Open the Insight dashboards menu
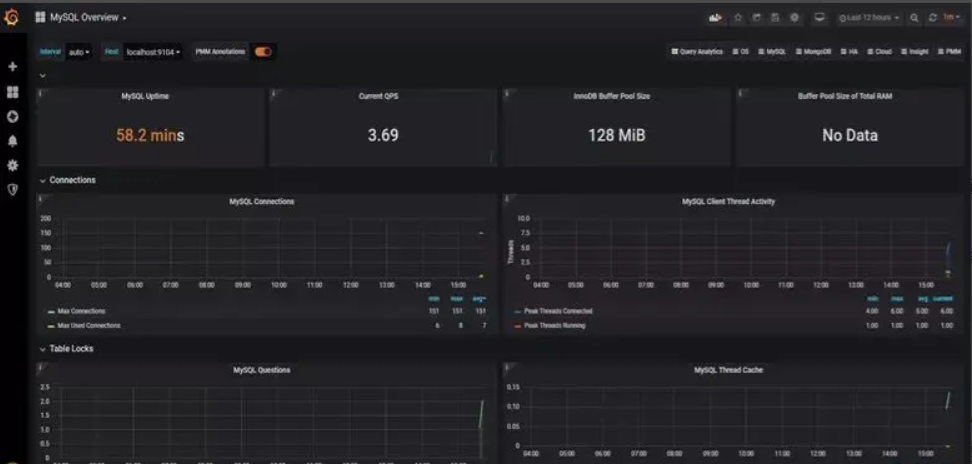The image size is (972, 464). (914, 52)
